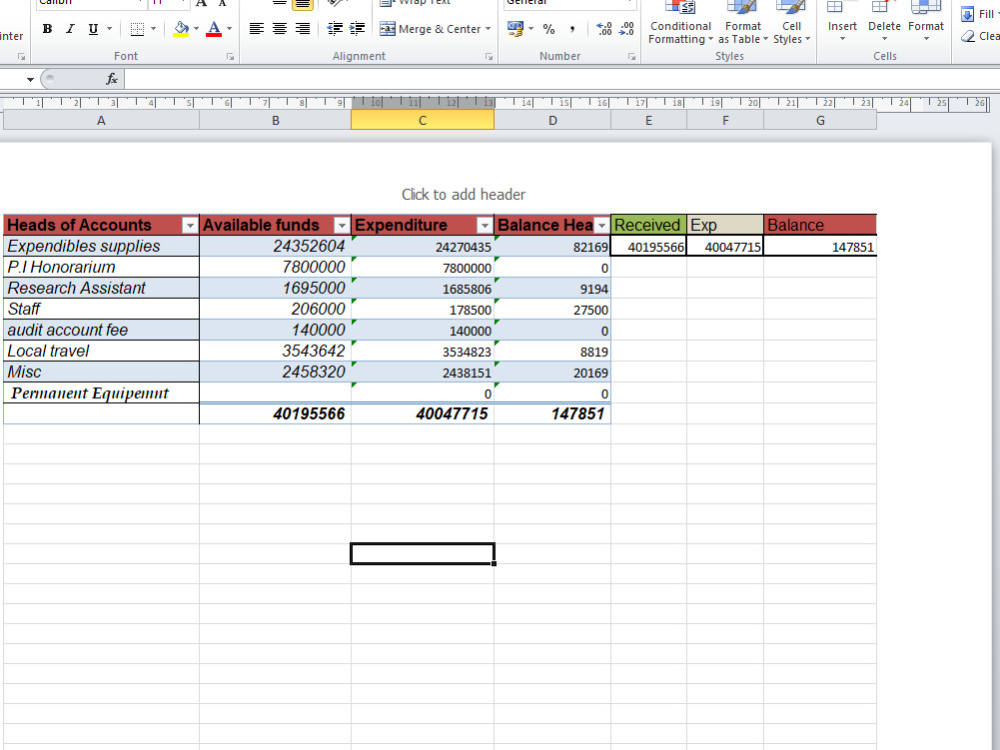Click 'Click to add header' area

point(464,195)
